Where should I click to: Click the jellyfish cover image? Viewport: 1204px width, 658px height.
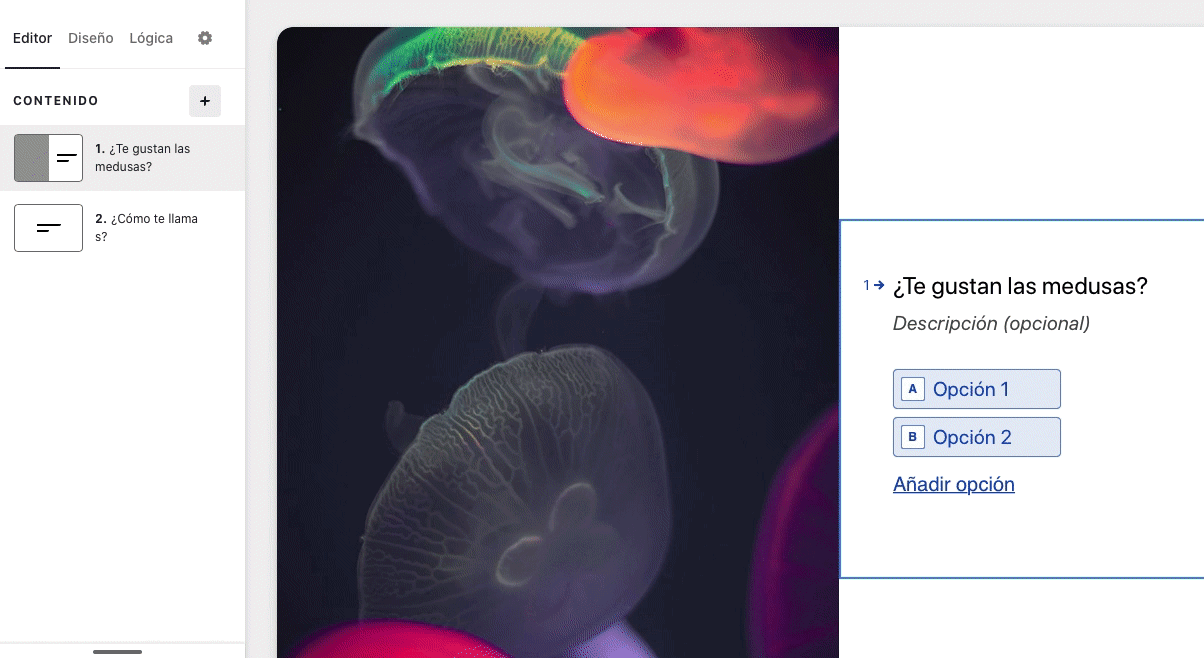point(558,342)
